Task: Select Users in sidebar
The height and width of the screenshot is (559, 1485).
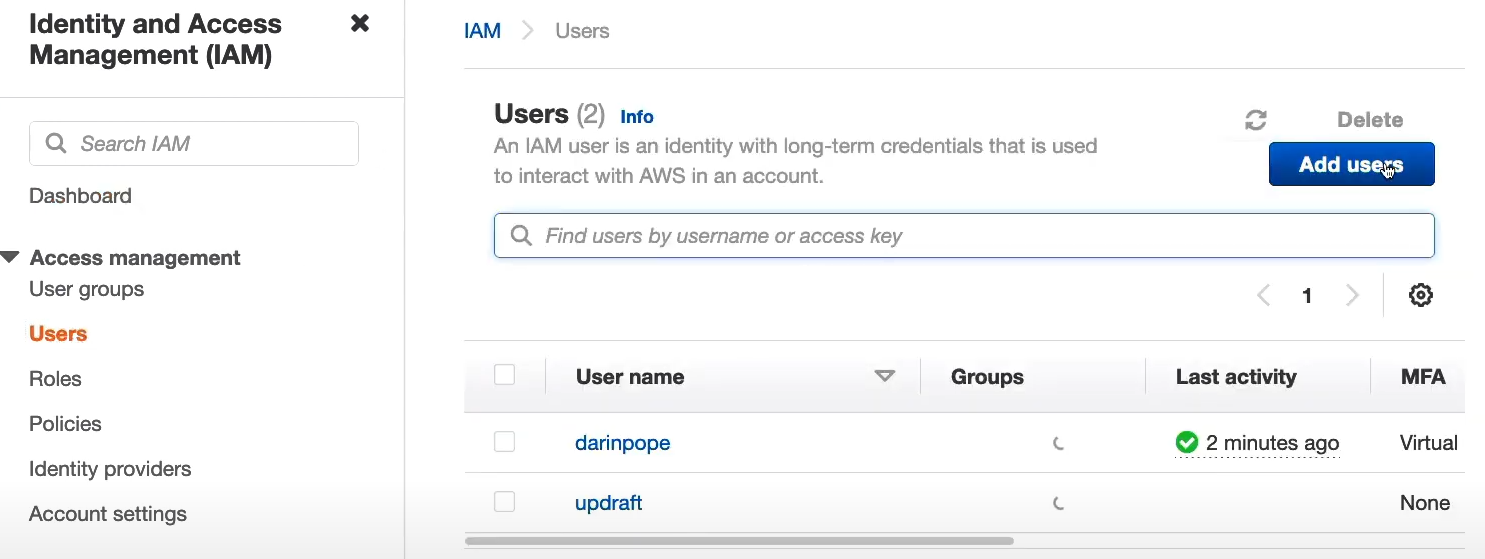Action: click(58, 334)
